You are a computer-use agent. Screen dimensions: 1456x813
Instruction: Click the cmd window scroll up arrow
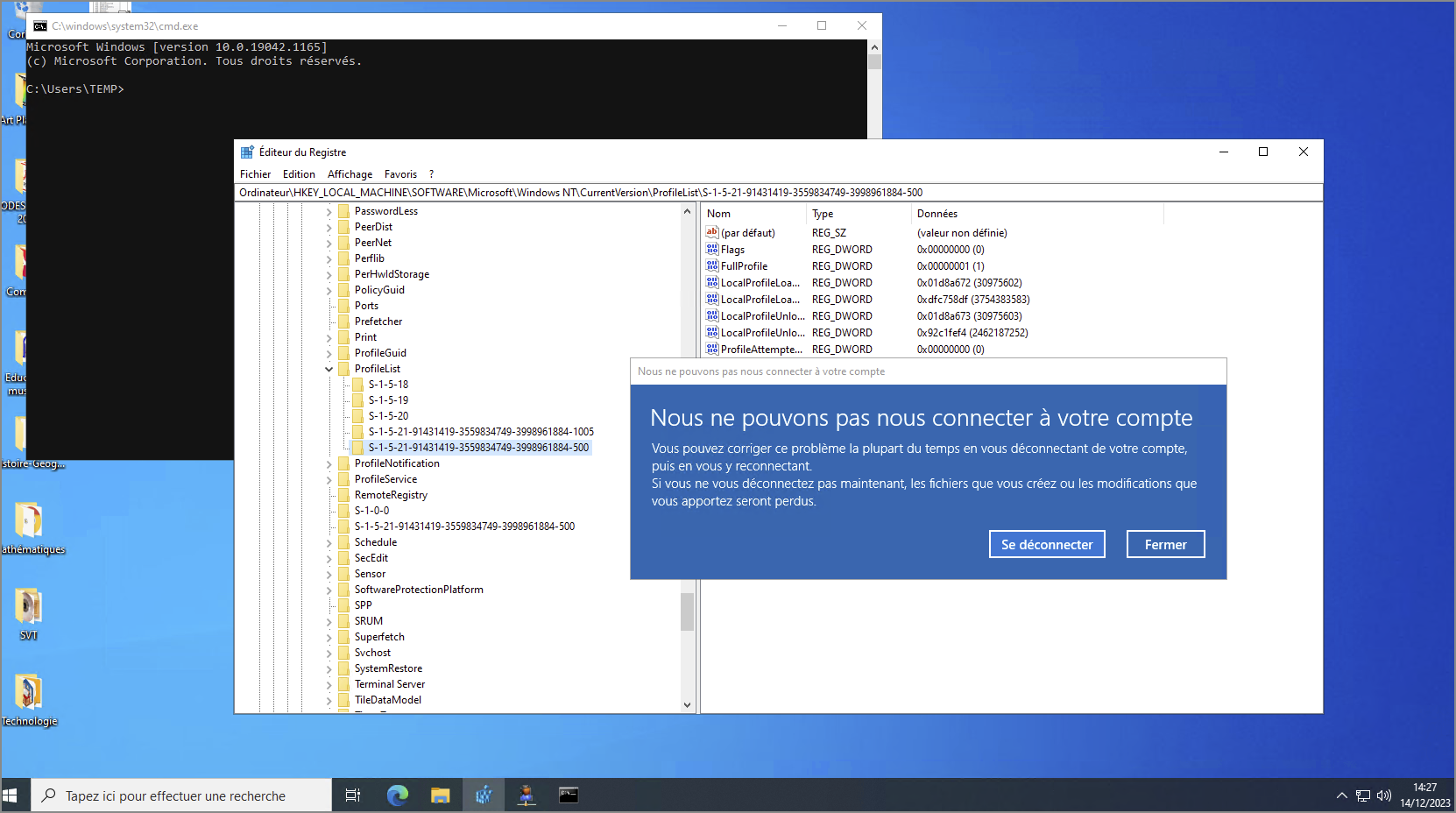(x=874, y=47)
